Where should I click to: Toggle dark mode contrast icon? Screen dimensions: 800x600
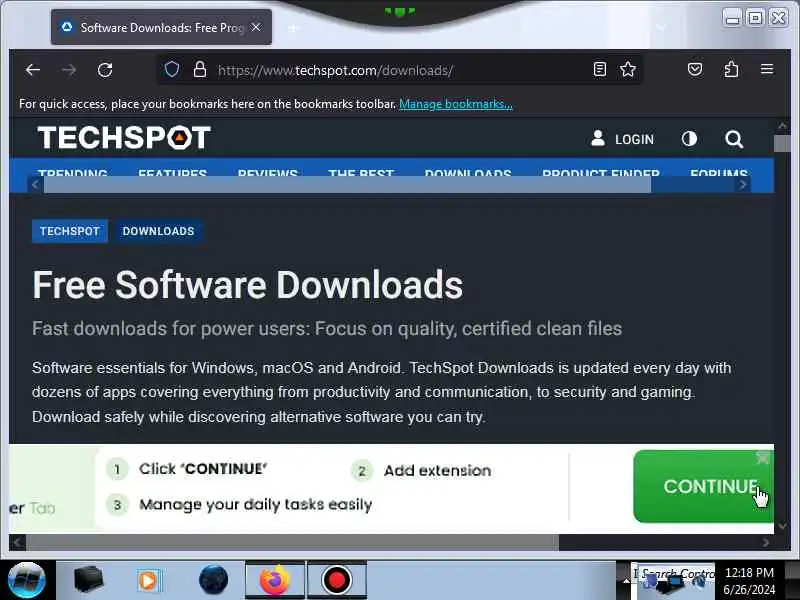tap(689, 138)
